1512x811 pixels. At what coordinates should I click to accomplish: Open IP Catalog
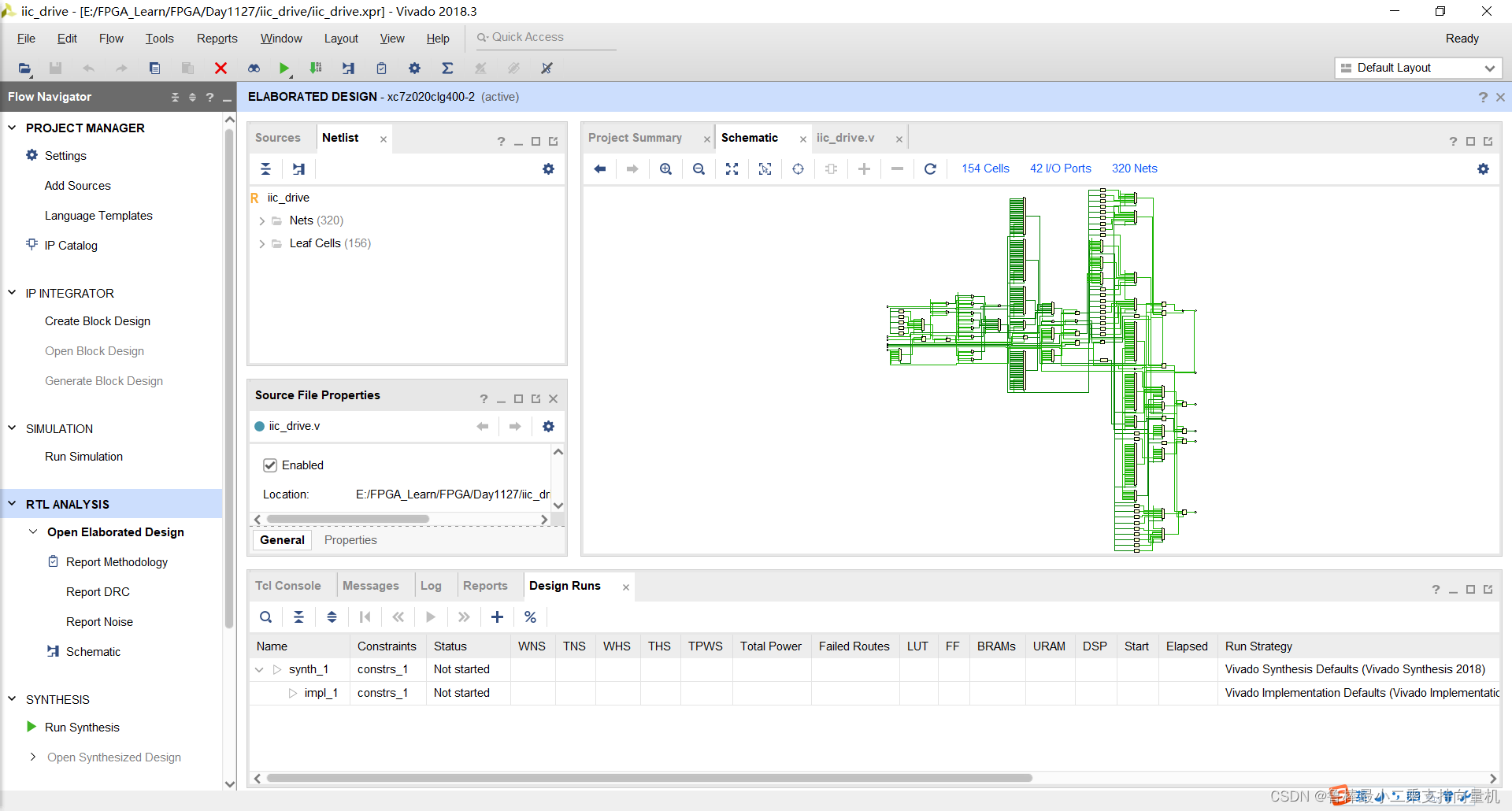click(71, 246)
